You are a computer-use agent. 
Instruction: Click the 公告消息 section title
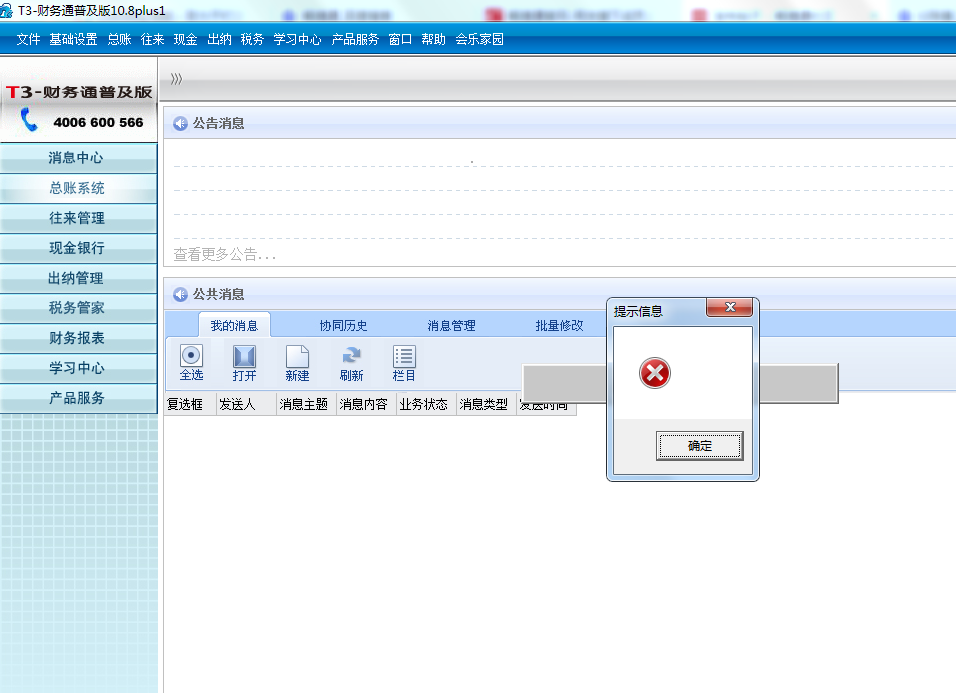pyautogui.click(x=218, y=123)
